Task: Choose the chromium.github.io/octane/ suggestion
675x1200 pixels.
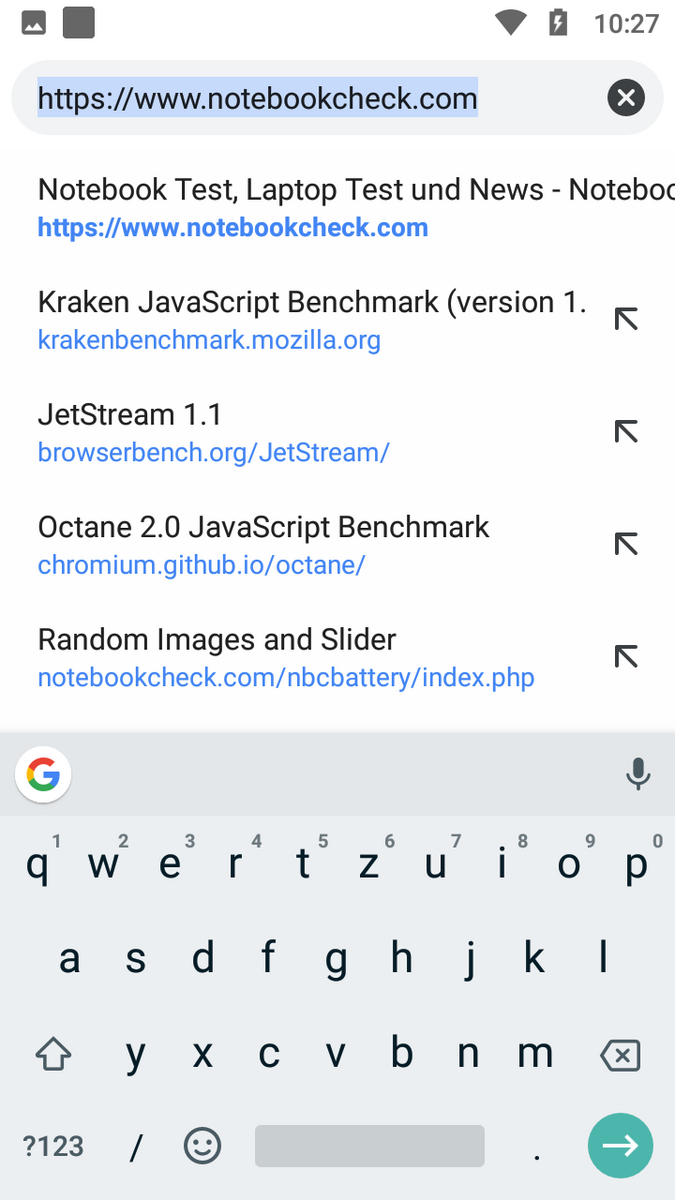Action: pyautogui.click(x=300, y=545)
